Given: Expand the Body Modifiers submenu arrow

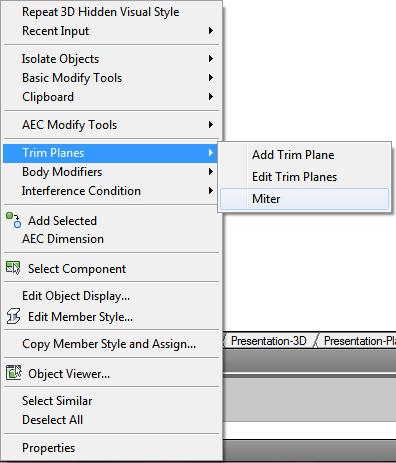Looking at the screenshot, I should click(211, 172).
